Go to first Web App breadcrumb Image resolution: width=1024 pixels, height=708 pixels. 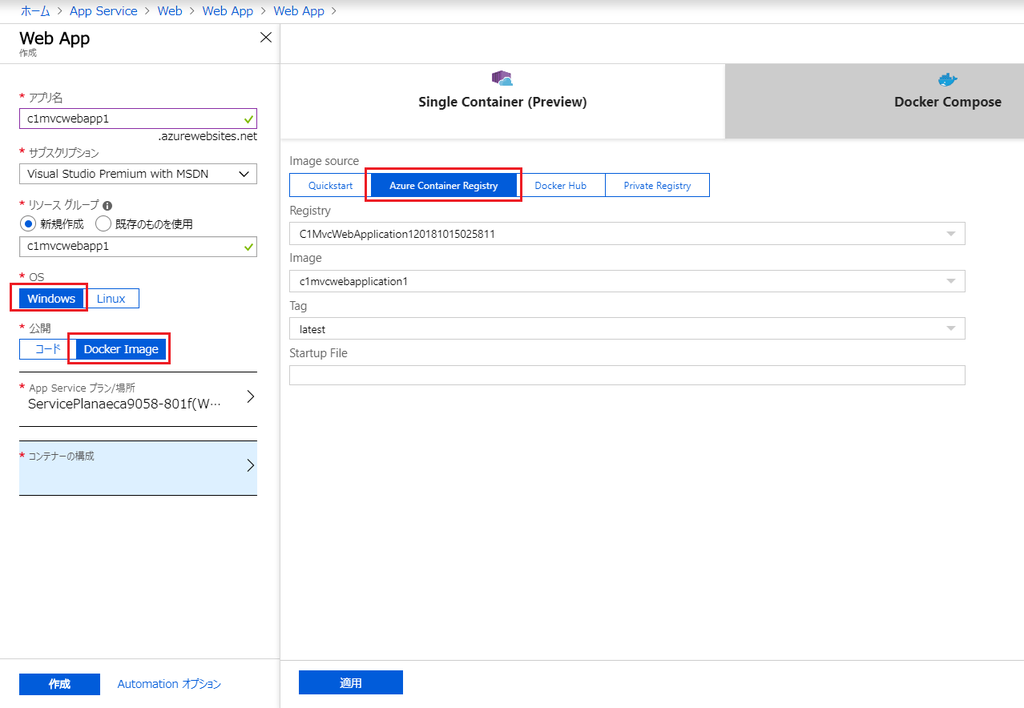point(227,11)
